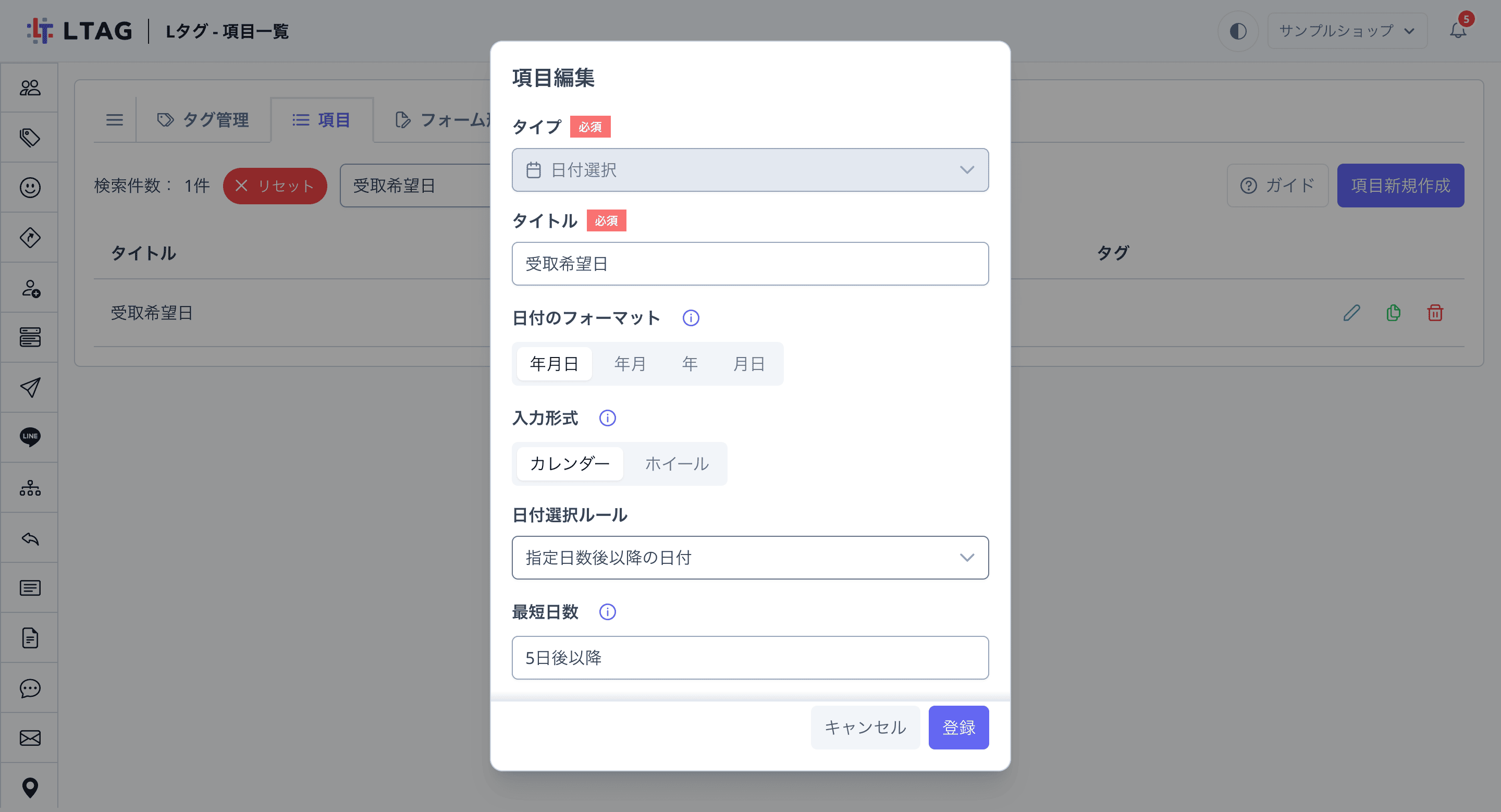Click the キャンセル button
This screenshot has height=812, width=1501.
click(x=865, y=728)
